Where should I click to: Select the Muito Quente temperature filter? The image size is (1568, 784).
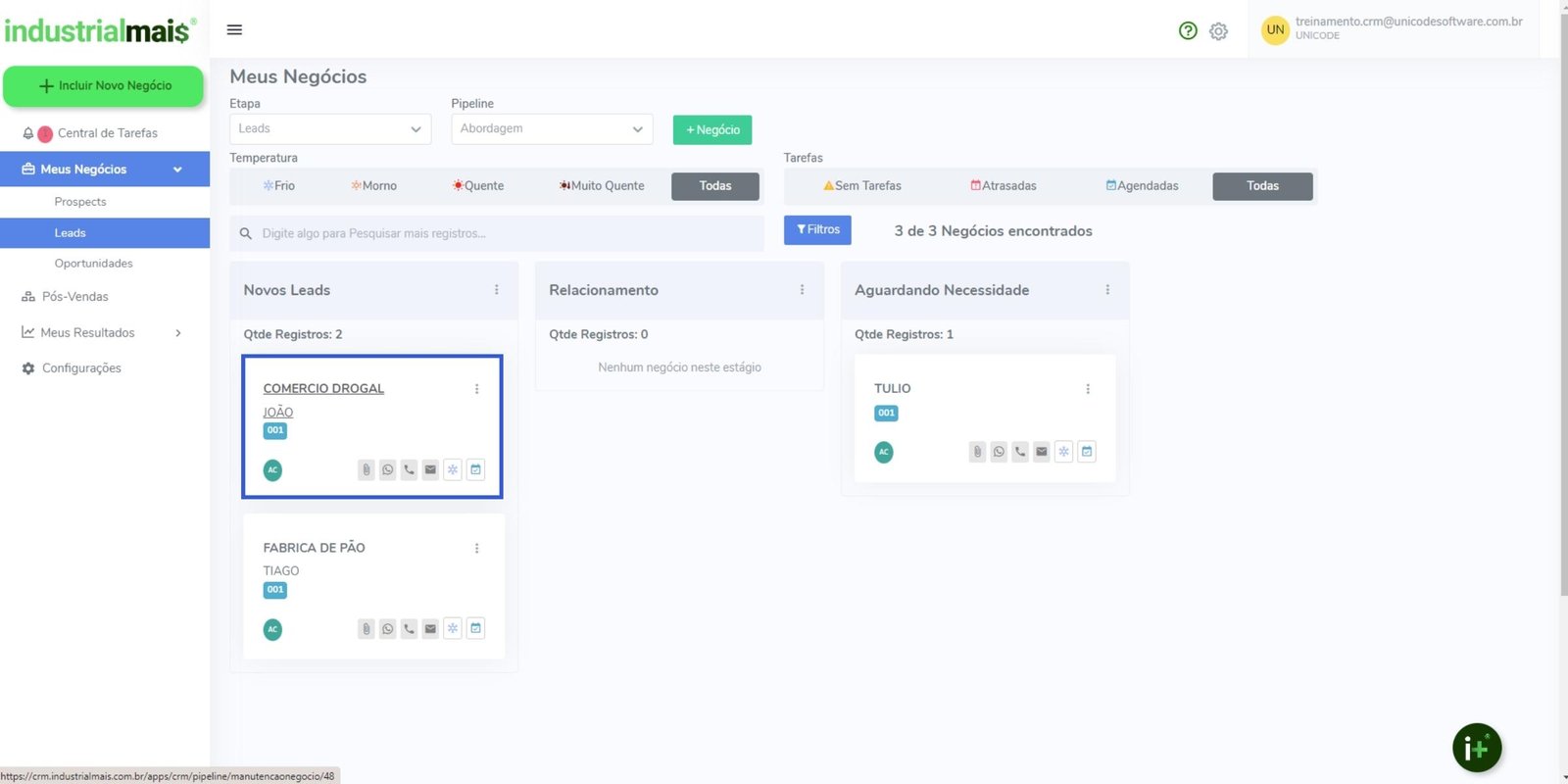pos(602,186)
